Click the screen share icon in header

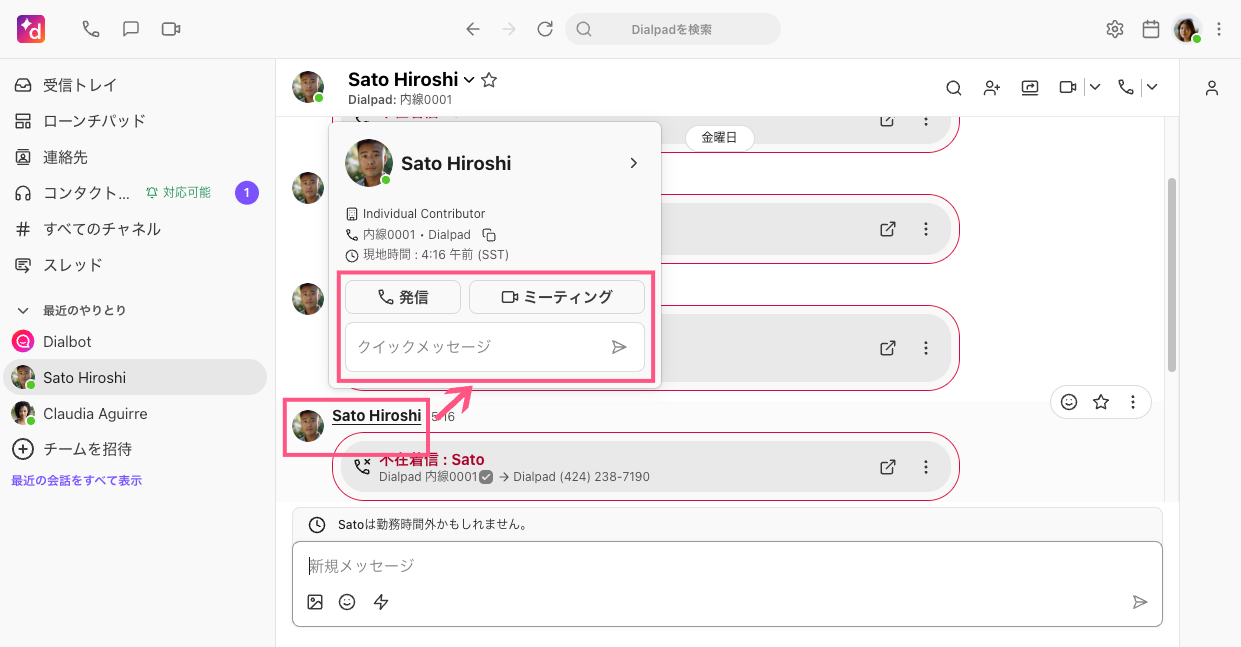pyautogui.click(x=1030, y=88)
